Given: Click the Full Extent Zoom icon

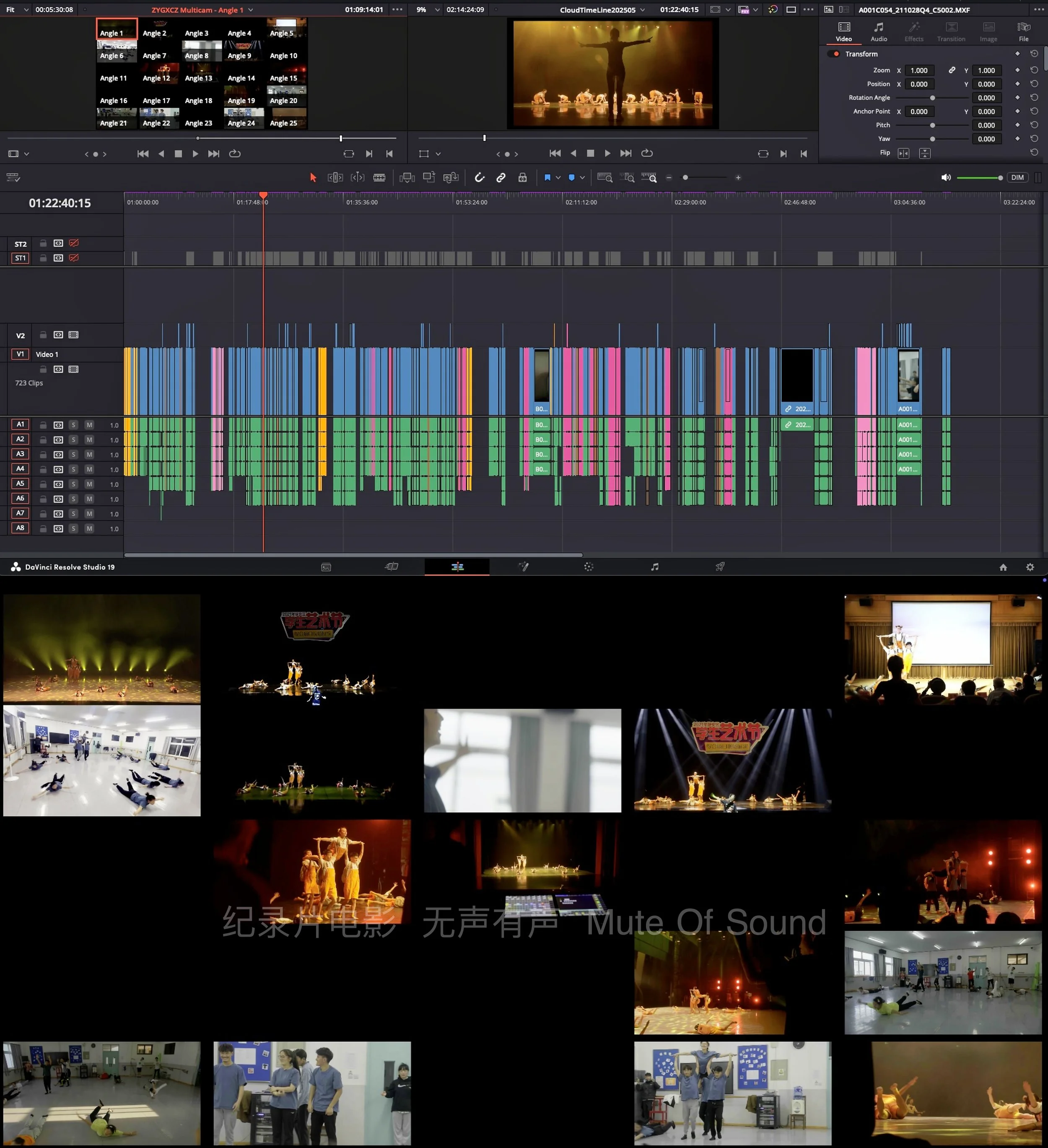Looking at the screenshot, I should [604, 178].
